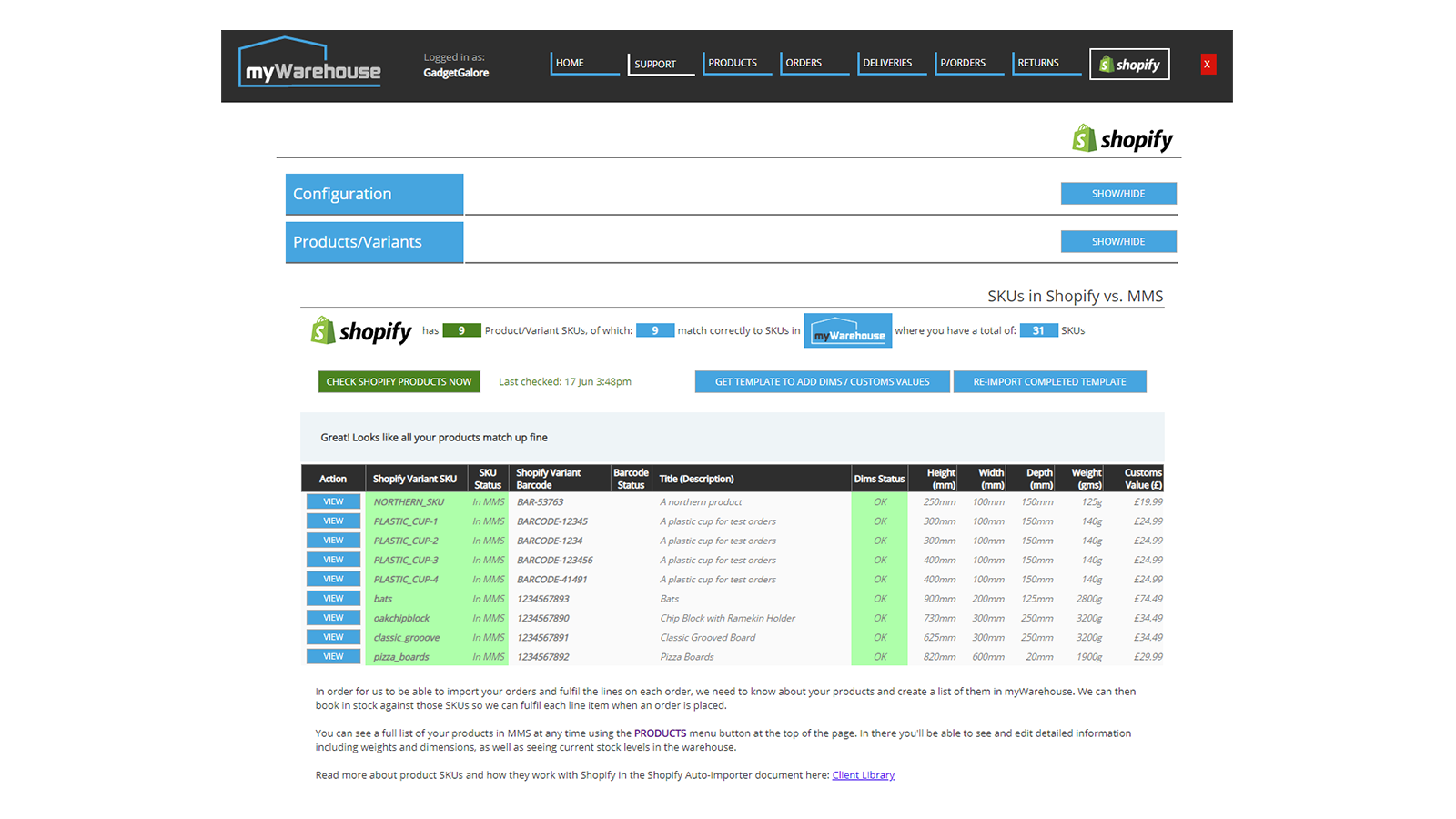The image size is (1456, 819).
Task: View the bats product row
Action: [x=333, y=598]
